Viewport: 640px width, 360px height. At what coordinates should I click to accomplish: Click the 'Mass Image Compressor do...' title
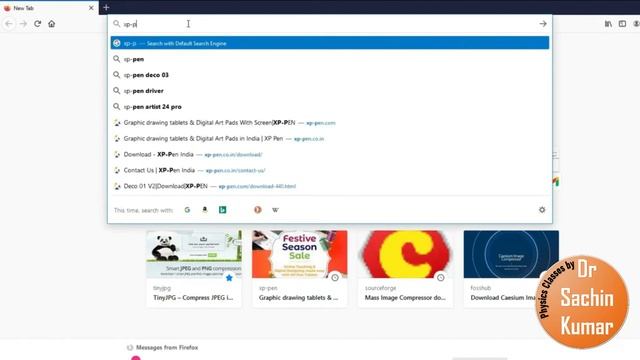405,298
